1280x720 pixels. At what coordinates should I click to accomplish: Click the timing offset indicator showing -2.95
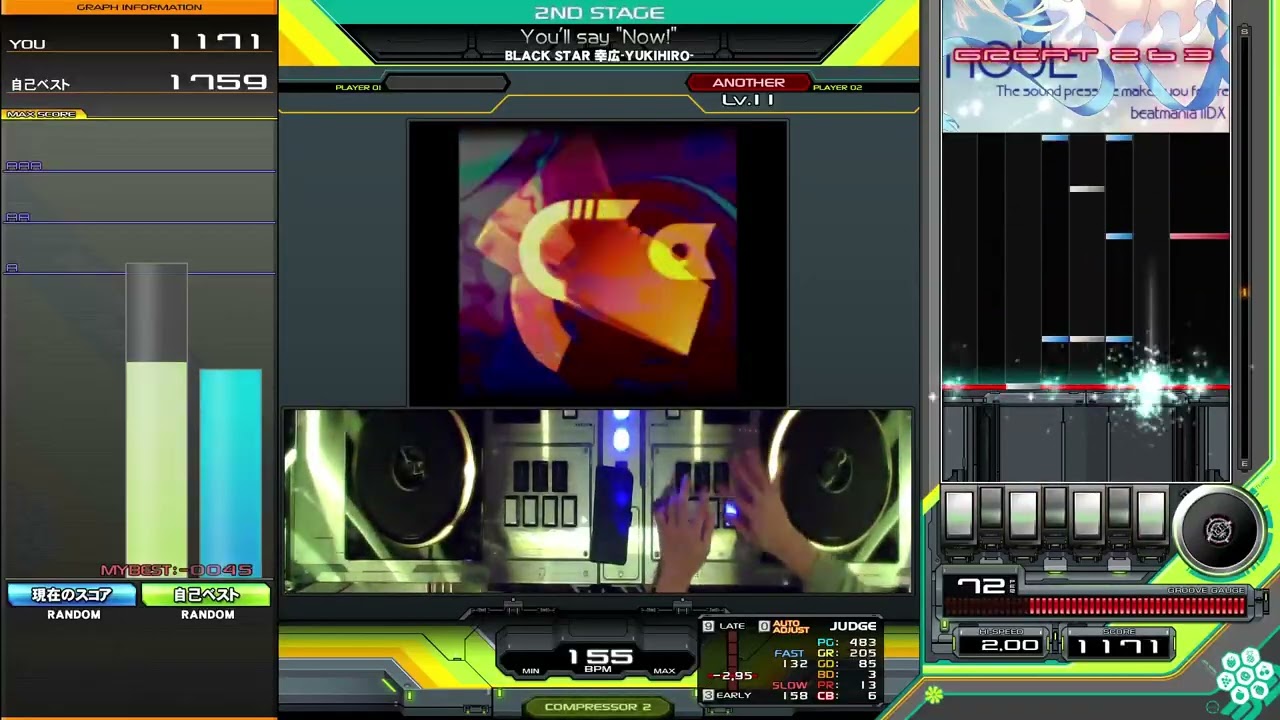pyautogui.click(x=731, y=676)
